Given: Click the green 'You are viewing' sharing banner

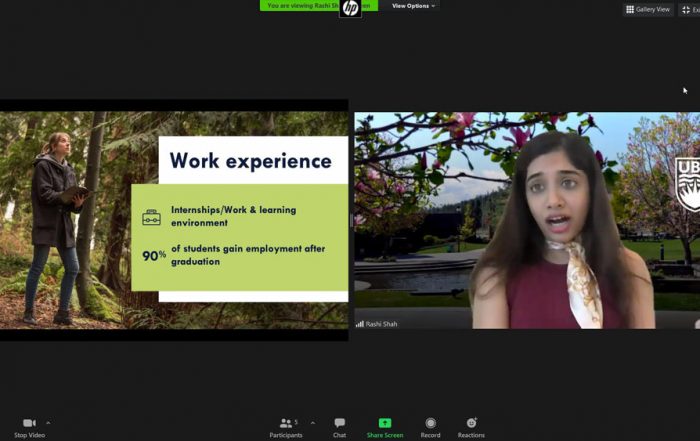Looking at the screenshot, I should tap(300, 6).
